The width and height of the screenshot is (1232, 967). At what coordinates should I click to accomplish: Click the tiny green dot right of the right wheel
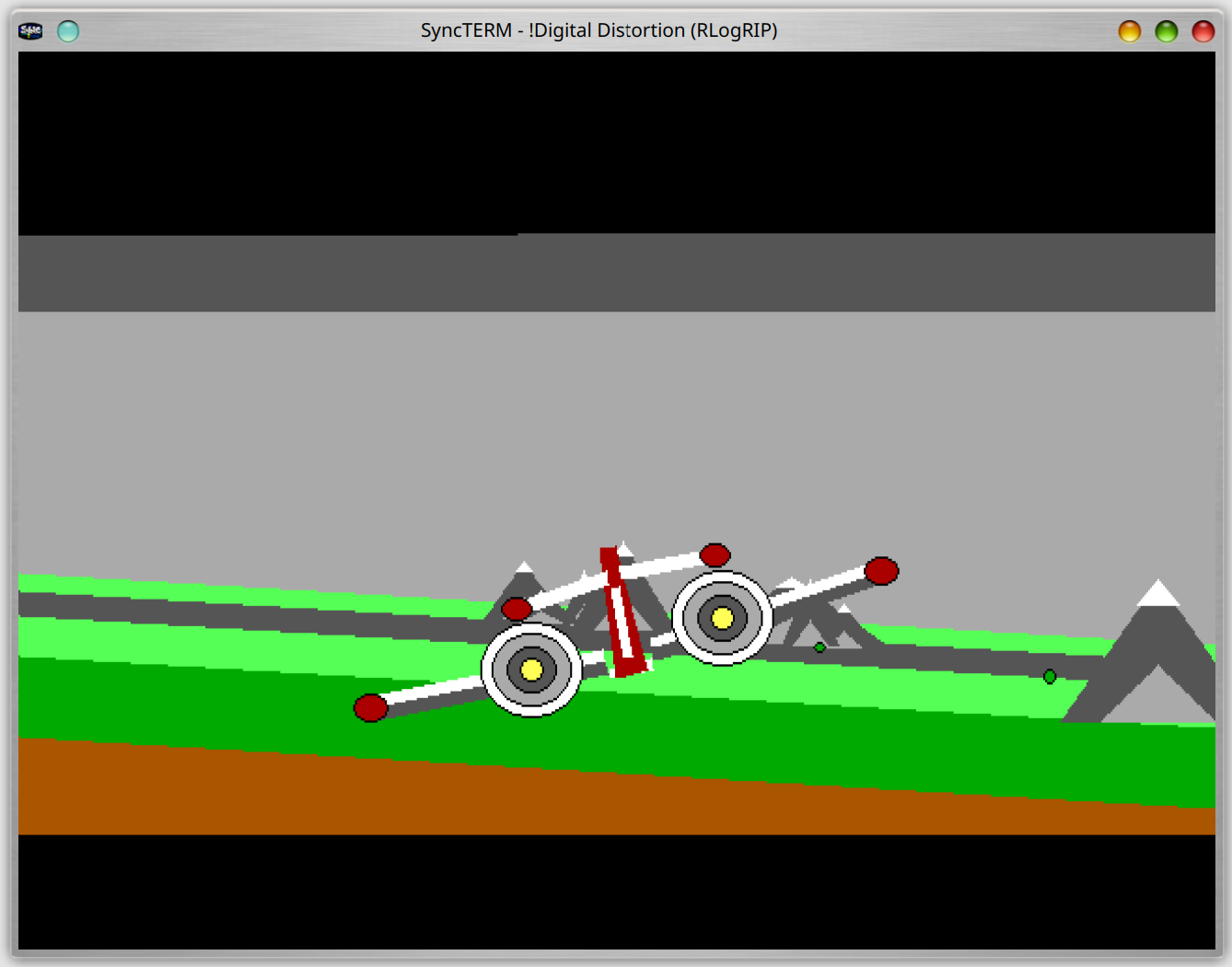point(819,647)
